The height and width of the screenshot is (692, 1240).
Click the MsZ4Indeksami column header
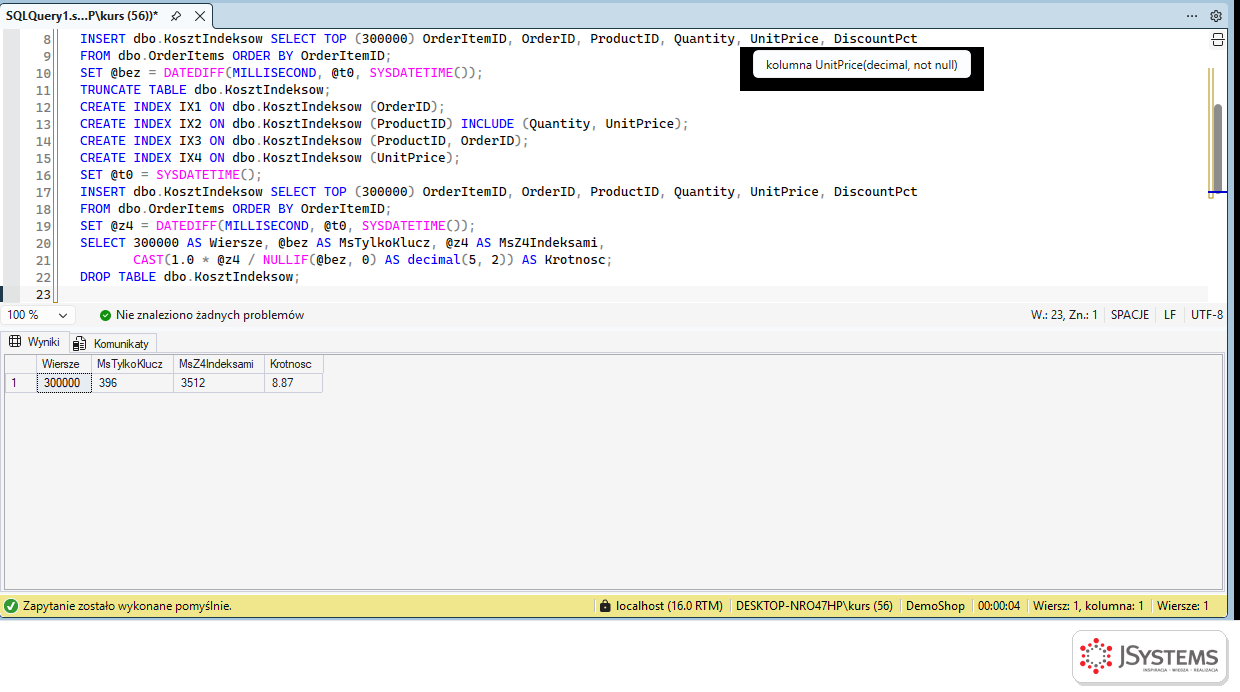coord(219,364)
